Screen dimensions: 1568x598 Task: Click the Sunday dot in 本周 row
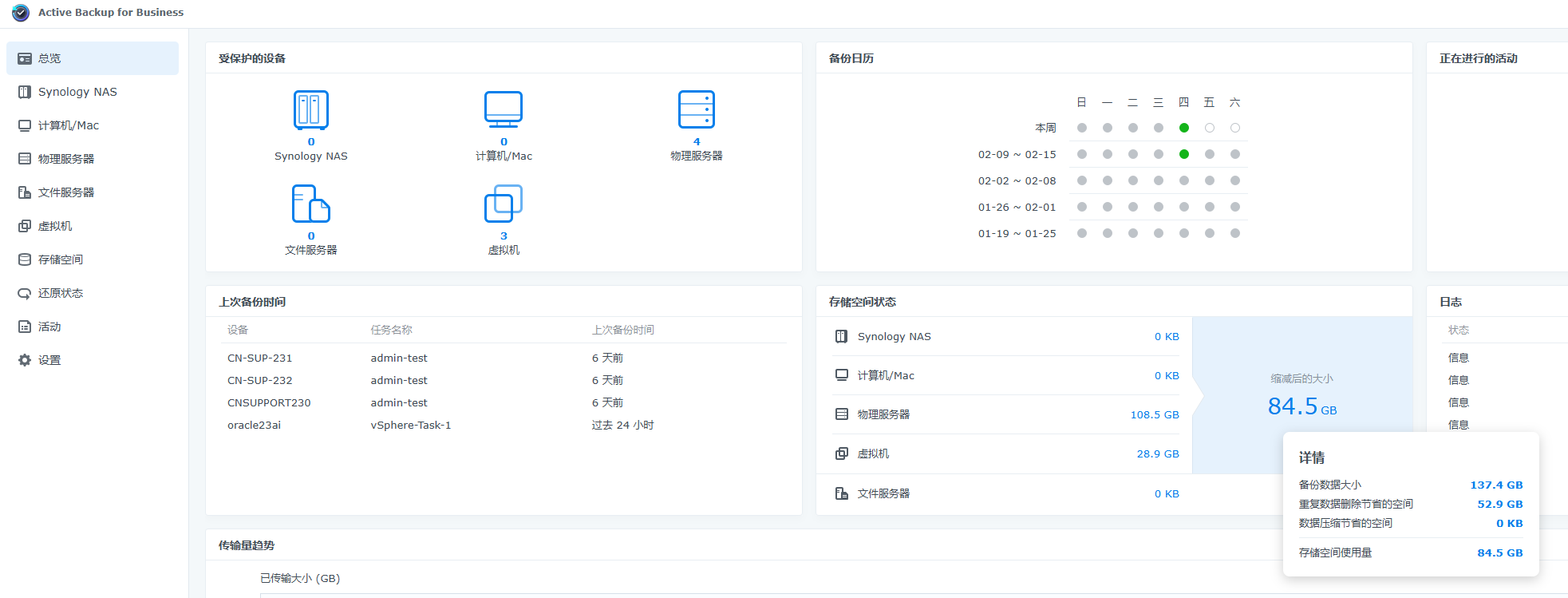[1082, 128]
